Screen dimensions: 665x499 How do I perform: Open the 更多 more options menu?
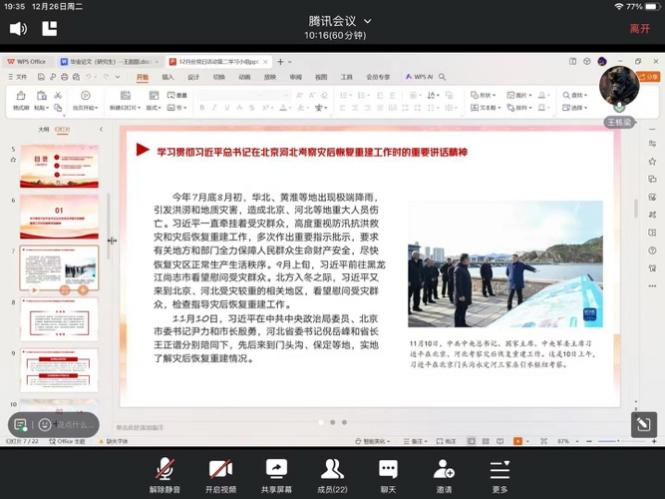500,473
